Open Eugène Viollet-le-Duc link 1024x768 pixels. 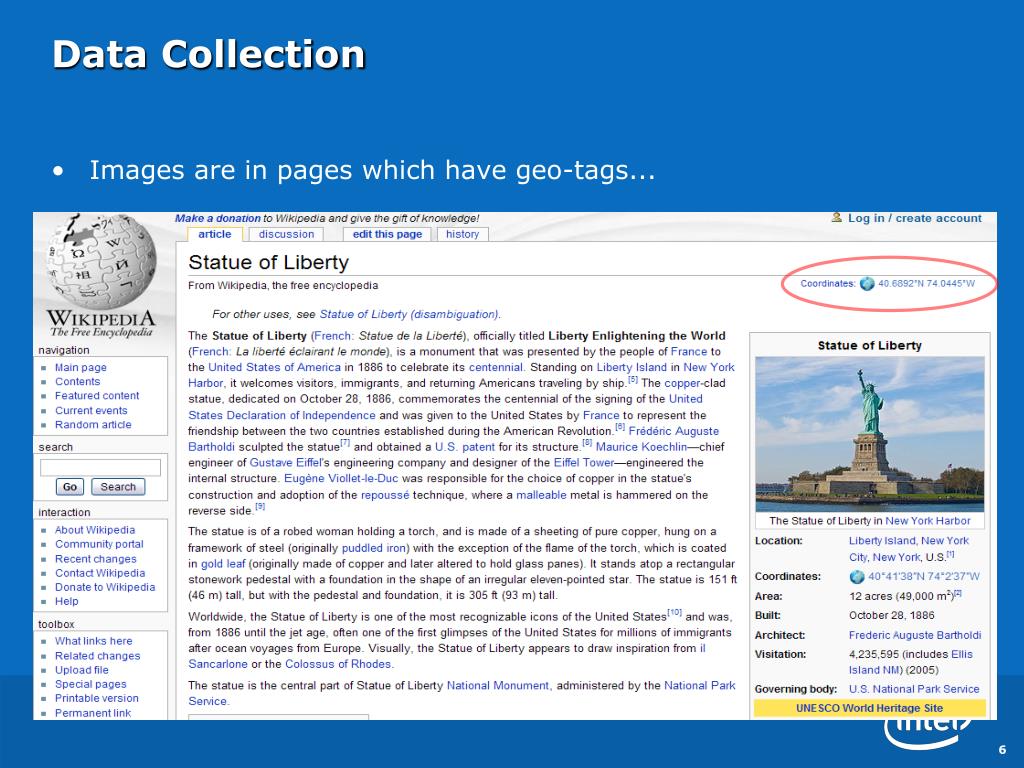[341, 478]
